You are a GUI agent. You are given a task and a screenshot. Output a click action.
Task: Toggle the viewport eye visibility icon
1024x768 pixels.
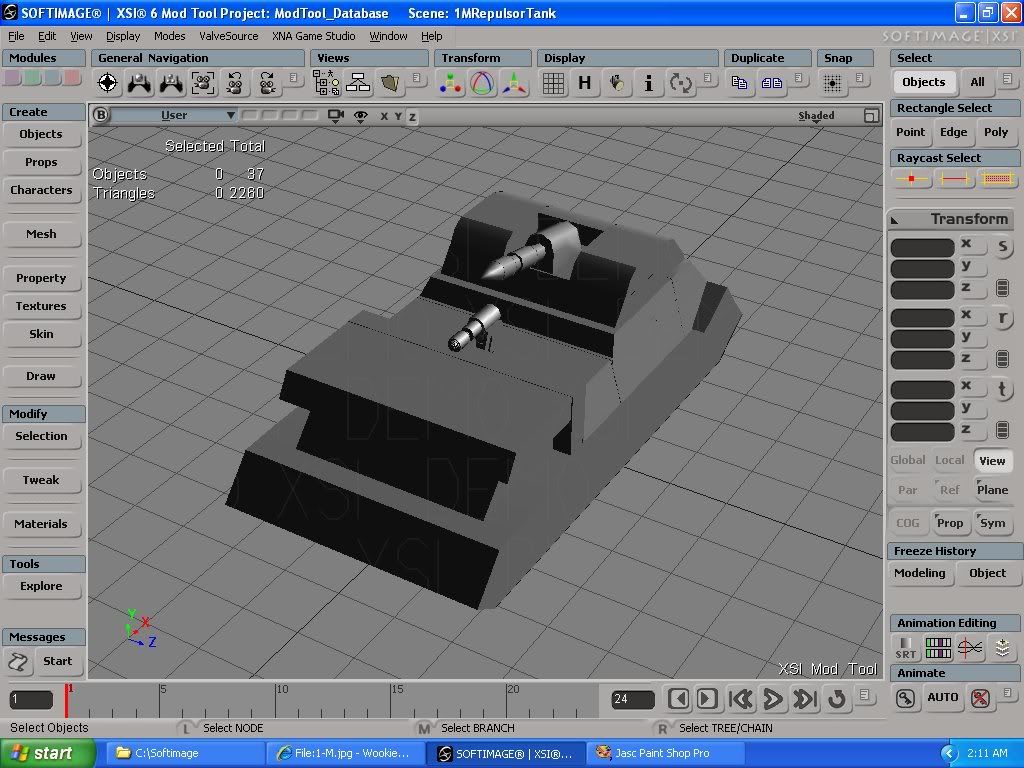coord(360,116)
